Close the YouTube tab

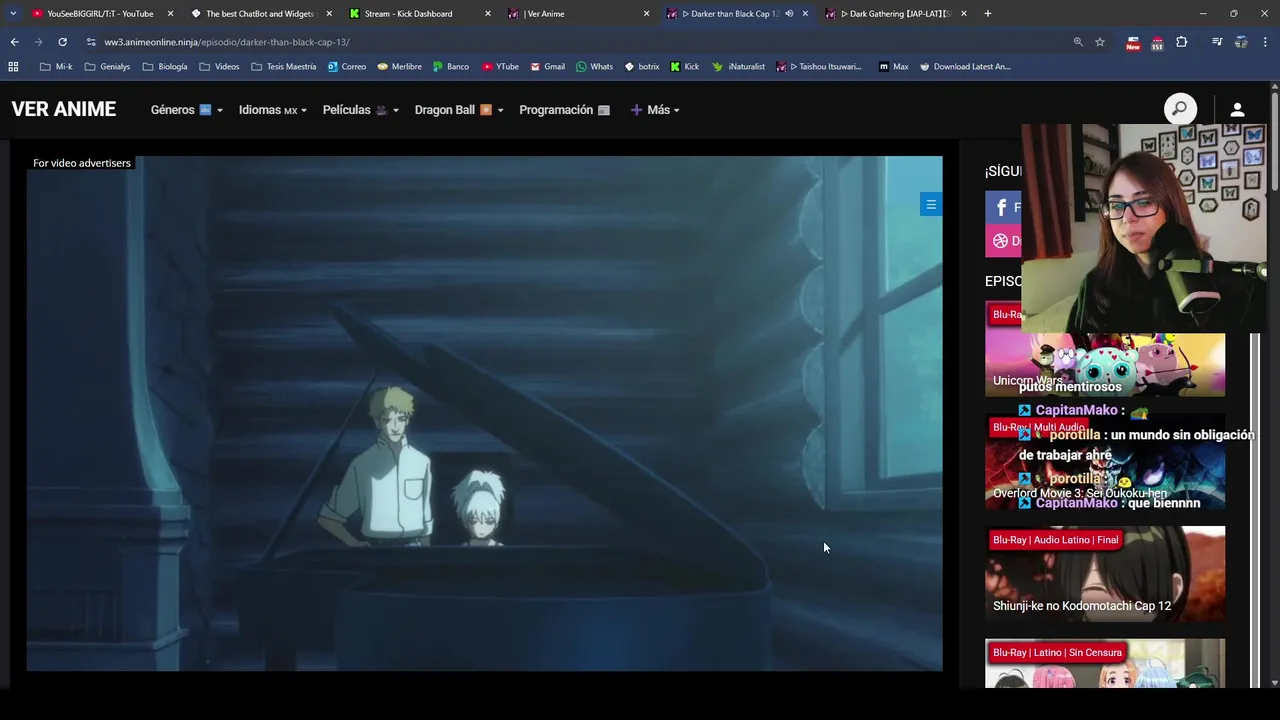pyautogui.click(x=170, y=14)
